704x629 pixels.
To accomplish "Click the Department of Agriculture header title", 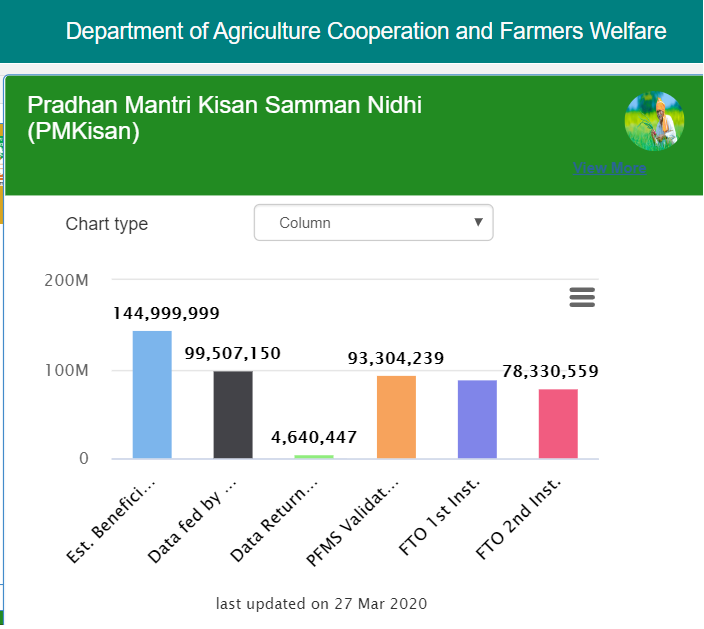I will 366,32.
